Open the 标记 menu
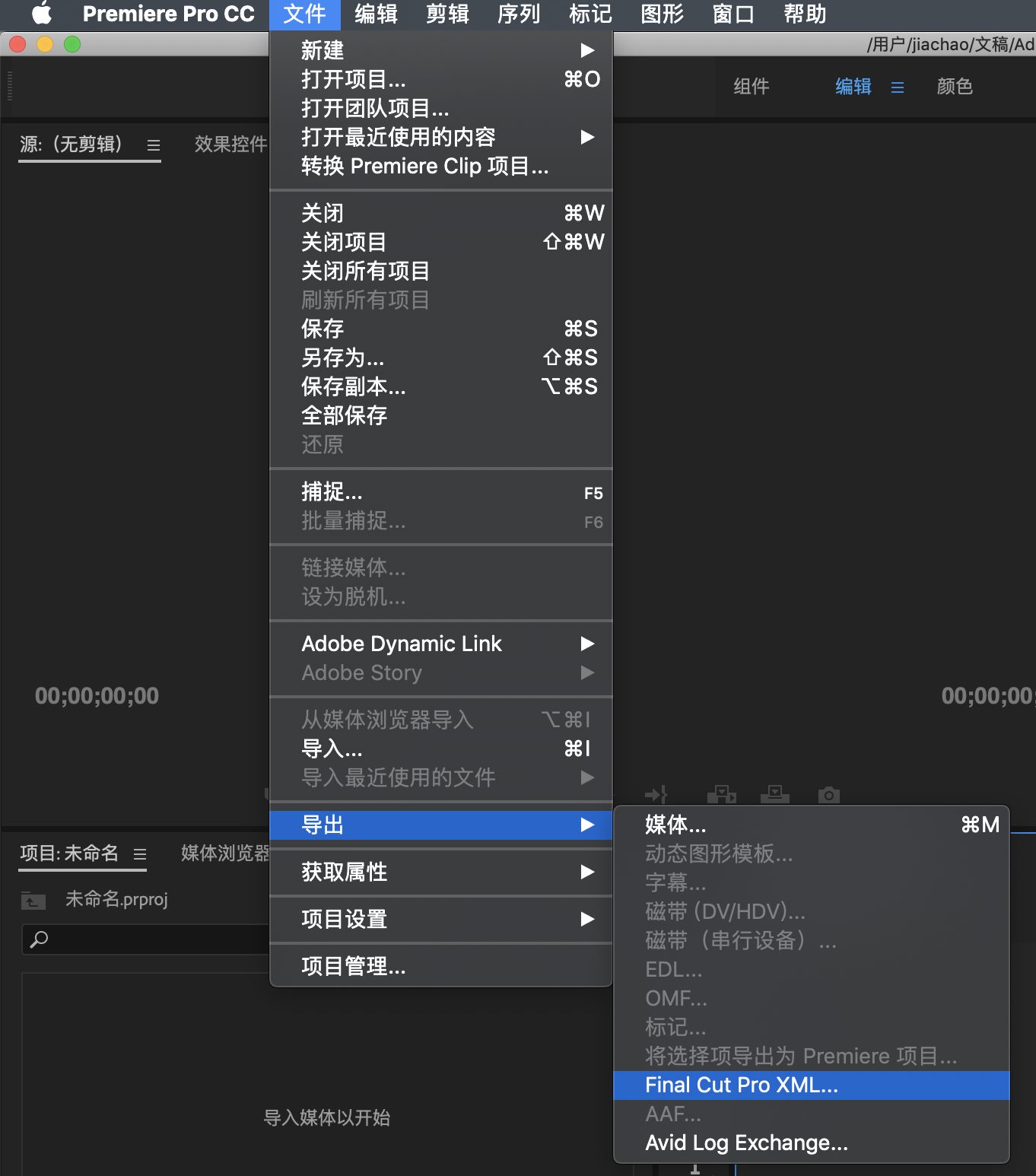Viewport: 1036px width, 1176px height. pos(590,14)
